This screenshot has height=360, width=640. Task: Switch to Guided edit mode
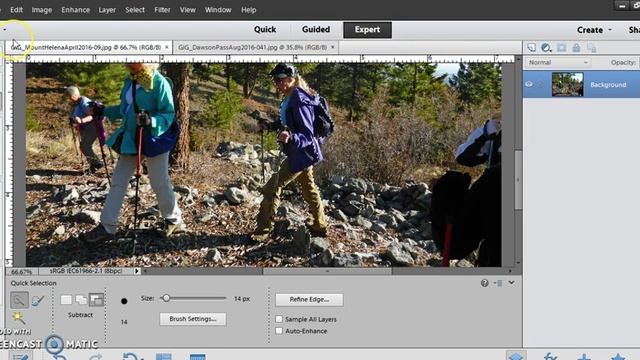316,29
